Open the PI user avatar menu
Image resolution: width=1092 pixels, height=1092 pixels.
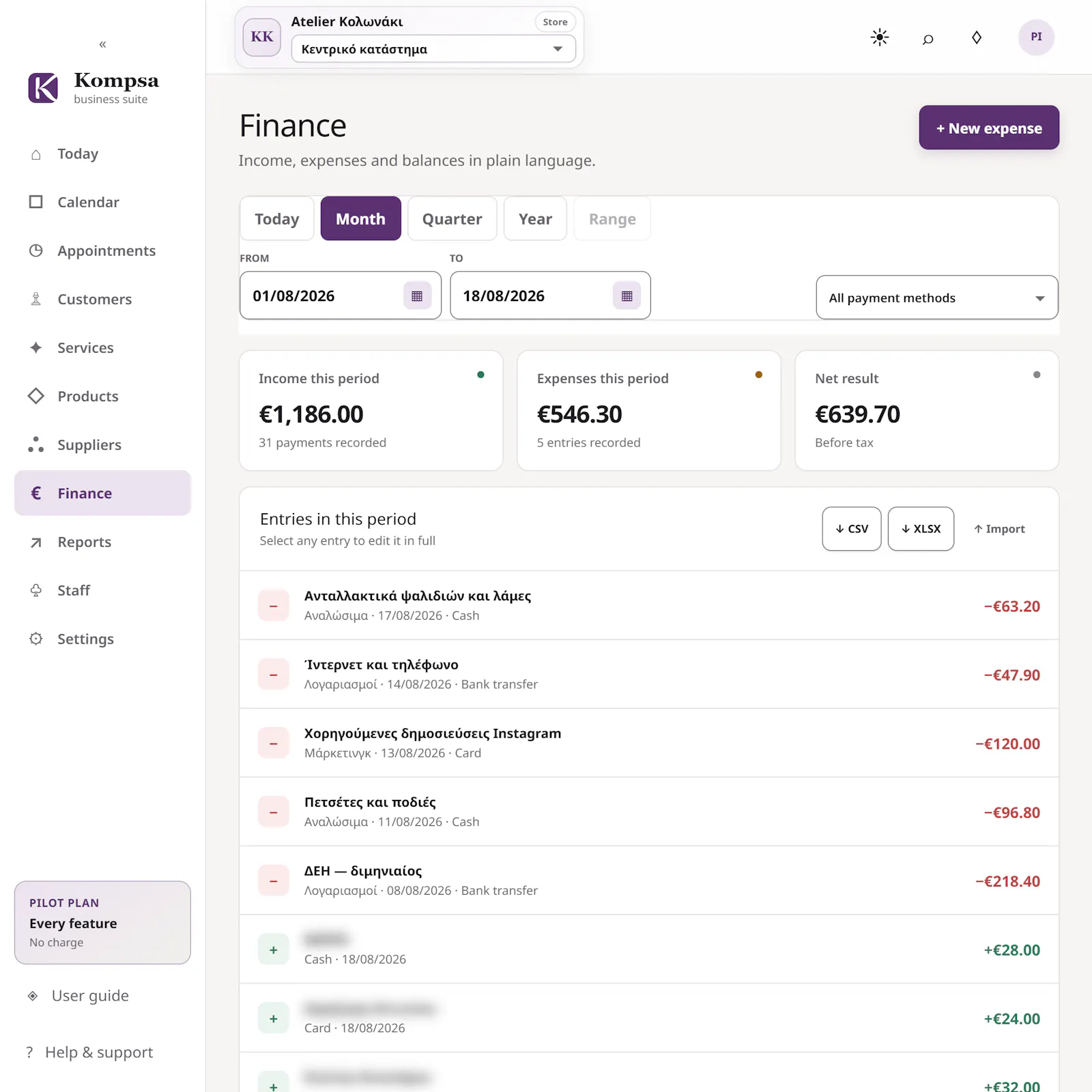[x=1036, y=37]
